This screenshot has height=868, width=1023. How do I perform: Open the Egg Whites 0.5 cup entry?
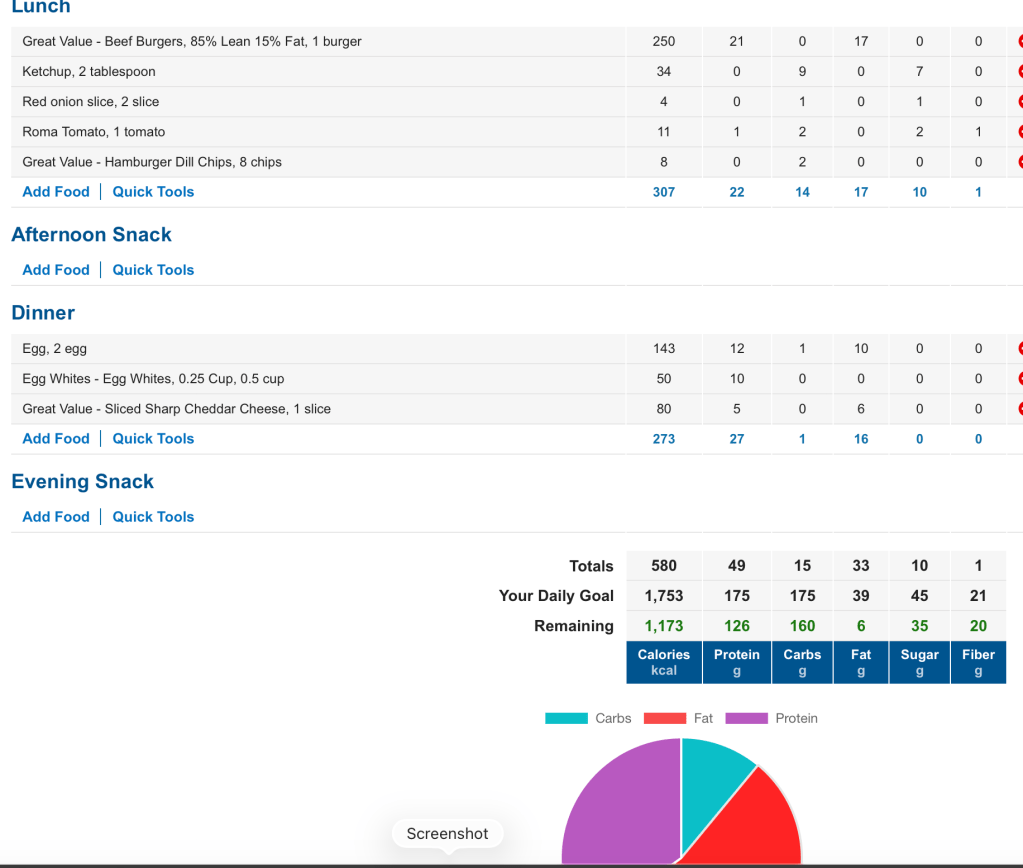(153, 379)
